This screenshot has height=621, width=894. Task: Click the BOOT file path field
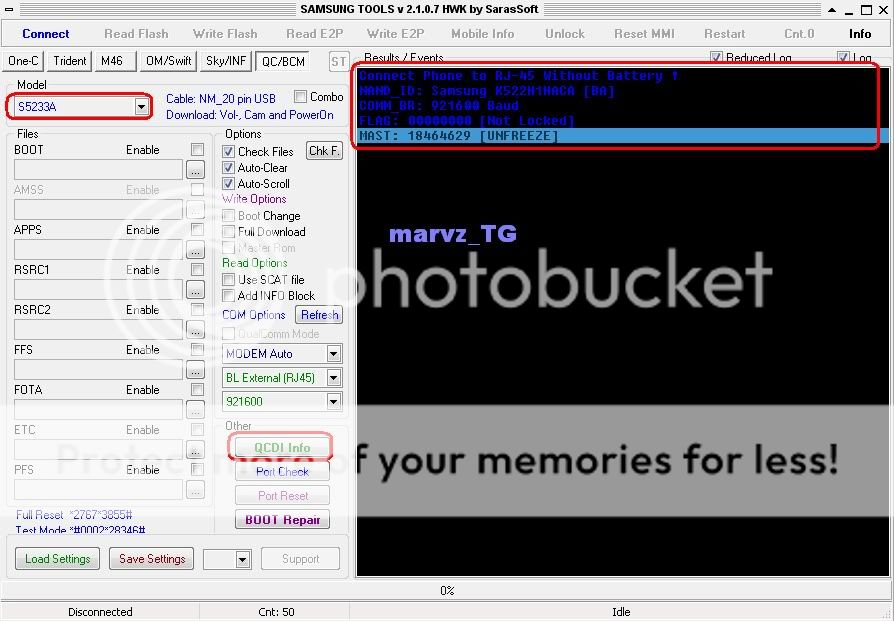98,170
